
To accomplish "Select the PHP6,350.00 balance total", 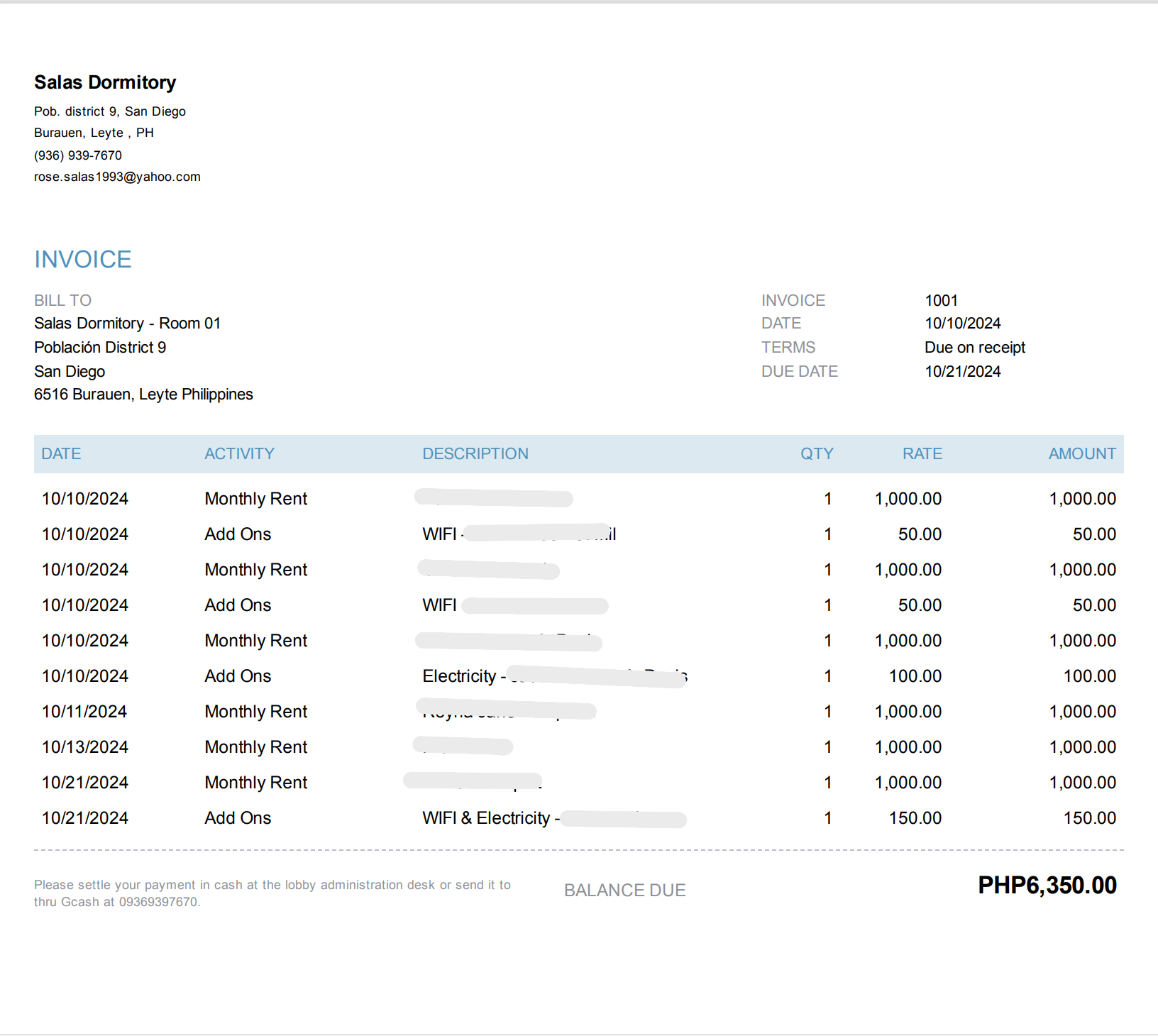I will tap(1047, 886).
